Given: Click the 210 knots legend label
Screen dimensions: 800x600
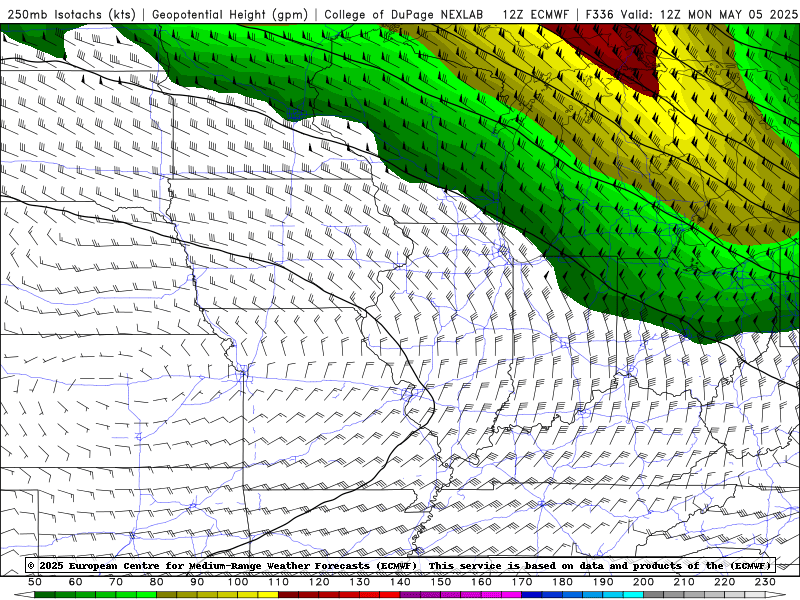Looking at the screenshot, I should [x=684, y=582].
